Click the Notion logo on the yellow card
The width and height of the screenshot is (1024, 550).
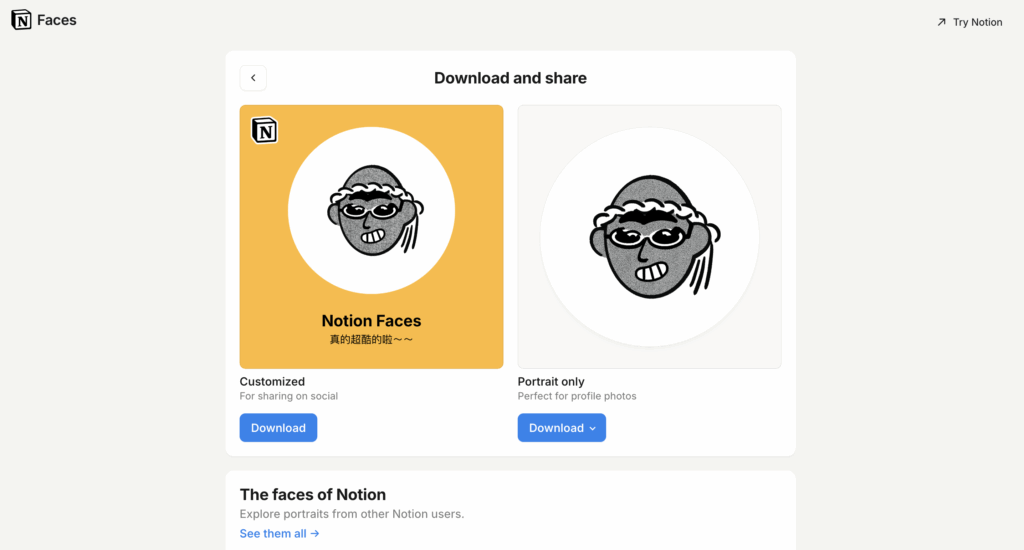(264, 130)
